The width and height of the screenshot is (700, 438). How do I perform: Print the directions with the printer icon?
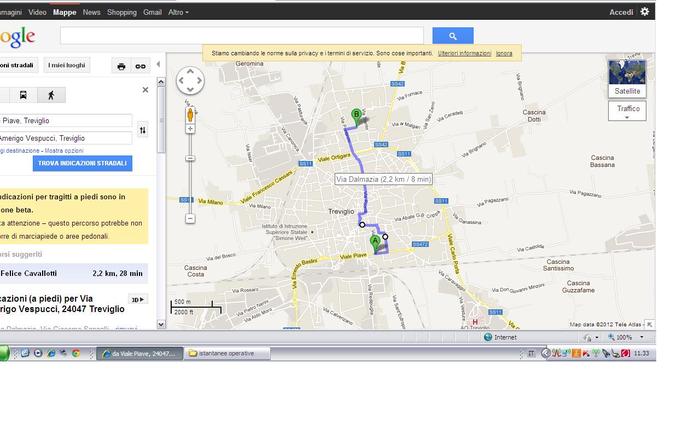121,66
